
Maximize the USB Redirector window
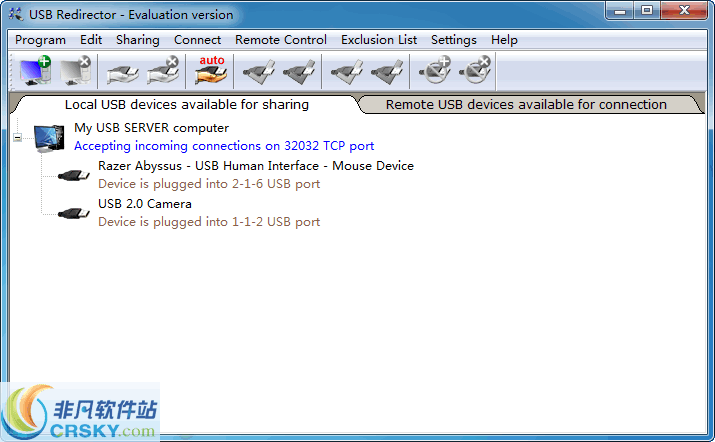click(647, 11)
